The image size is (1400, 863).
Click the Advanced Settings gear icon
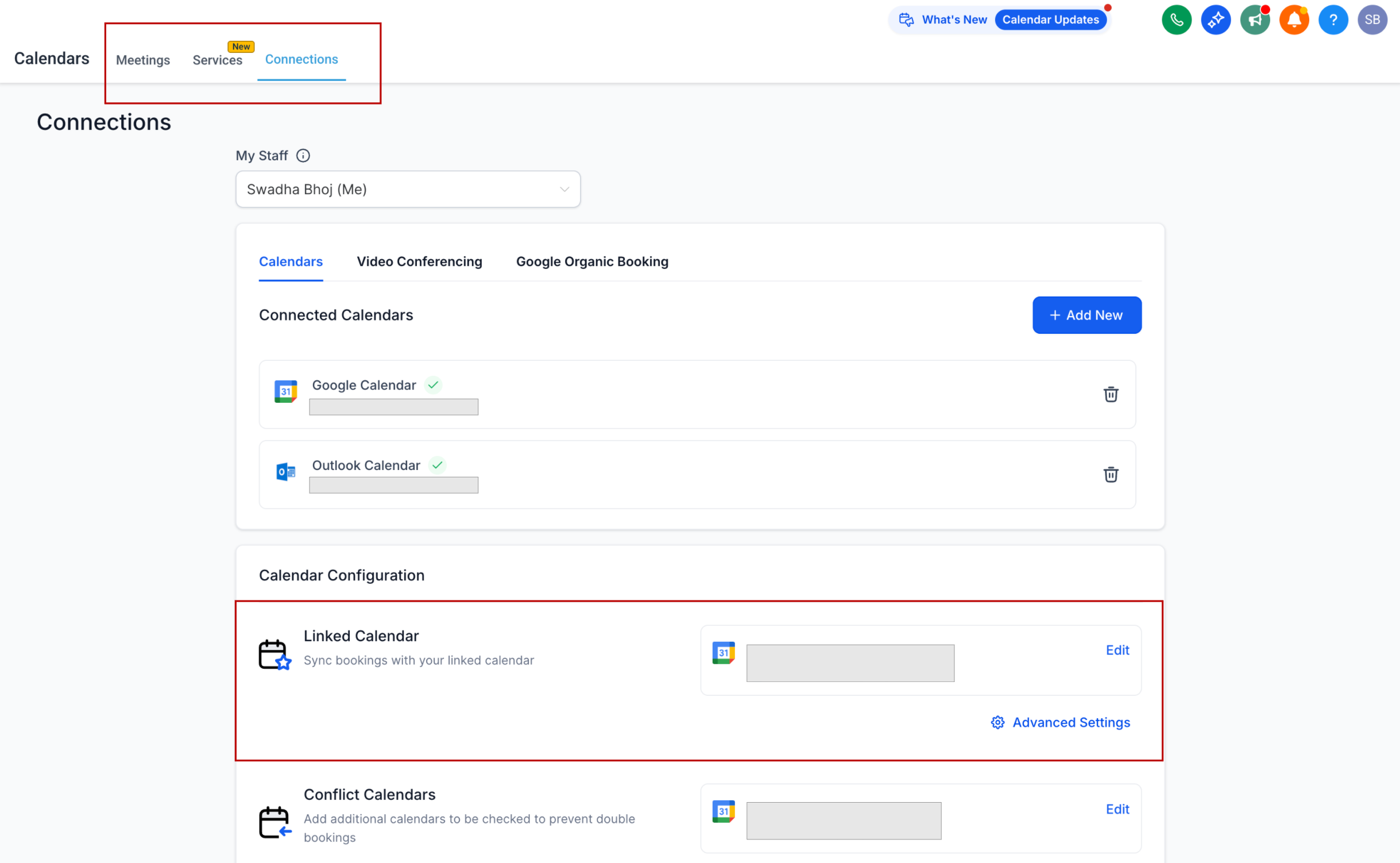(997, 722)
